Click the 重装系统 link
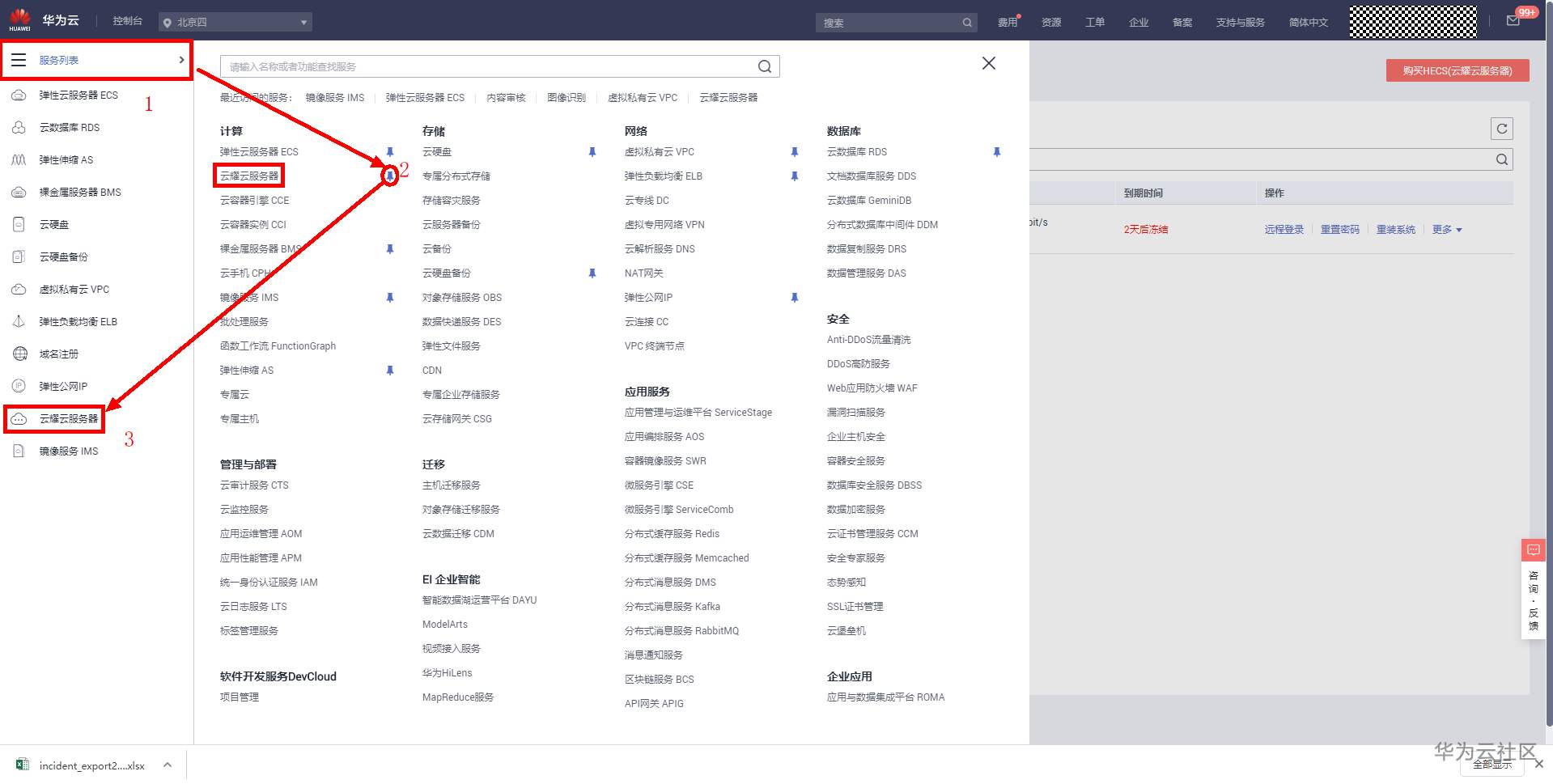Image resolution: width=1553 pixels, height=784 pixels. [x=1396, y=230]
